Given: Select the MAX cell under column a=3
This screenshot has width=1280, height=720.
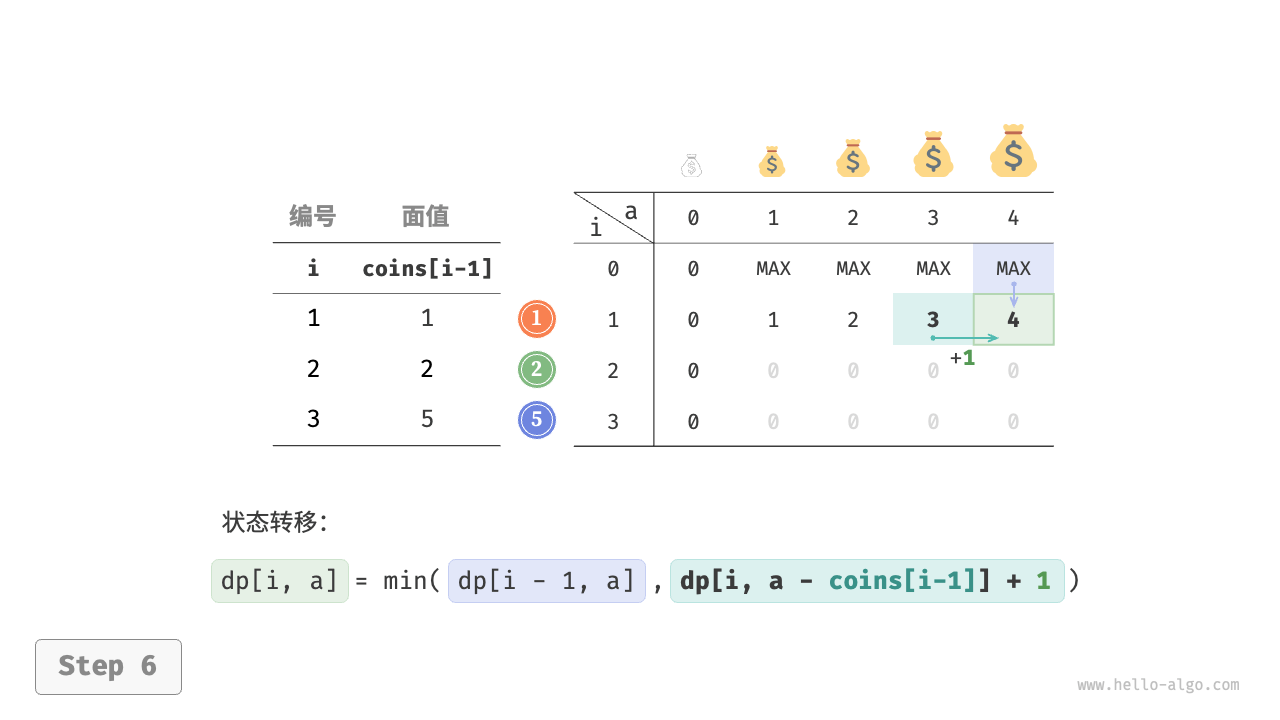Looking at the screenshot, I should pyautogui.click(x=933, y=268).
